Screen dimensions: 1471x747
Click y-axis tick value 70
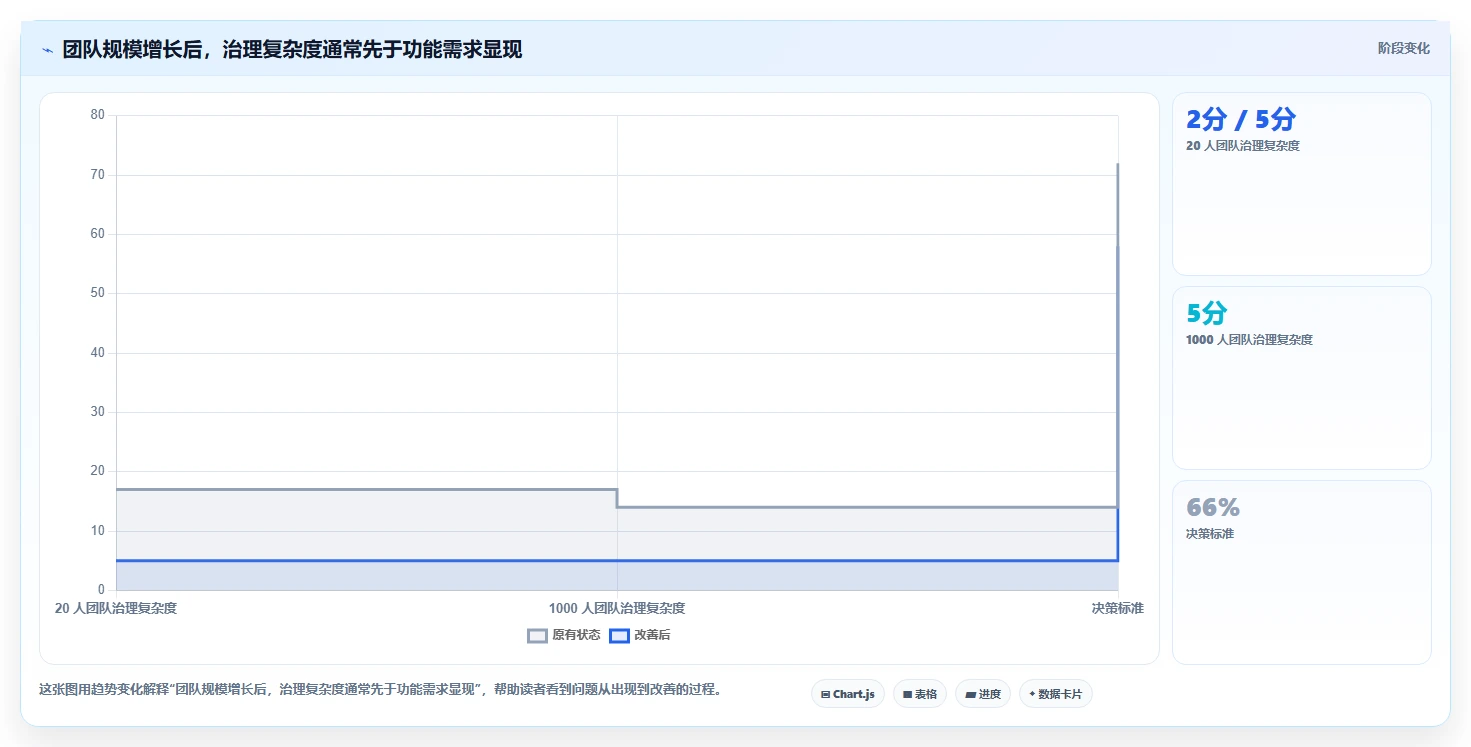tap(97, 175)
